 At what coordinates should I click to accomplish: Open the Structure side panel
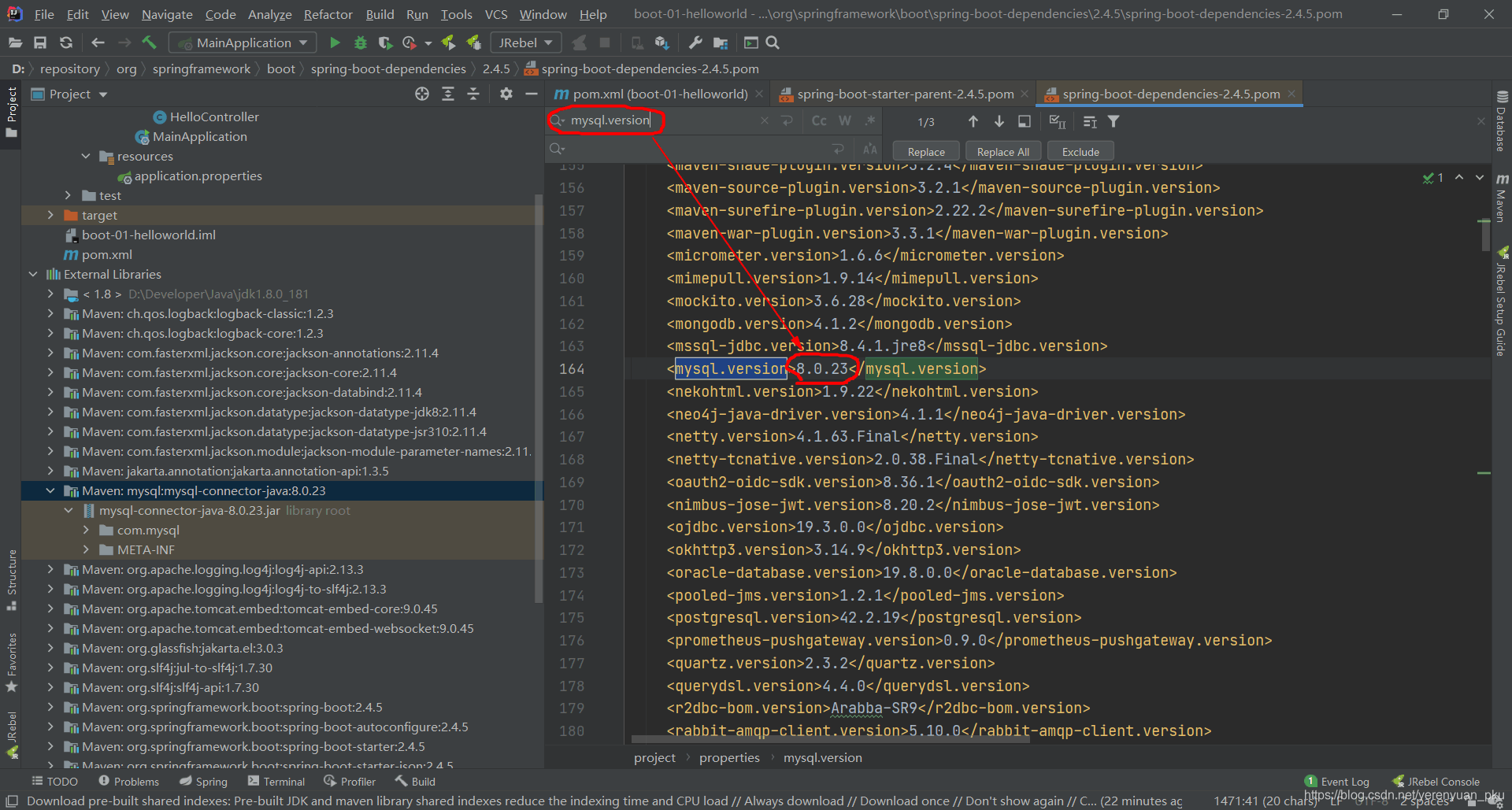click(x=11, y=580)
